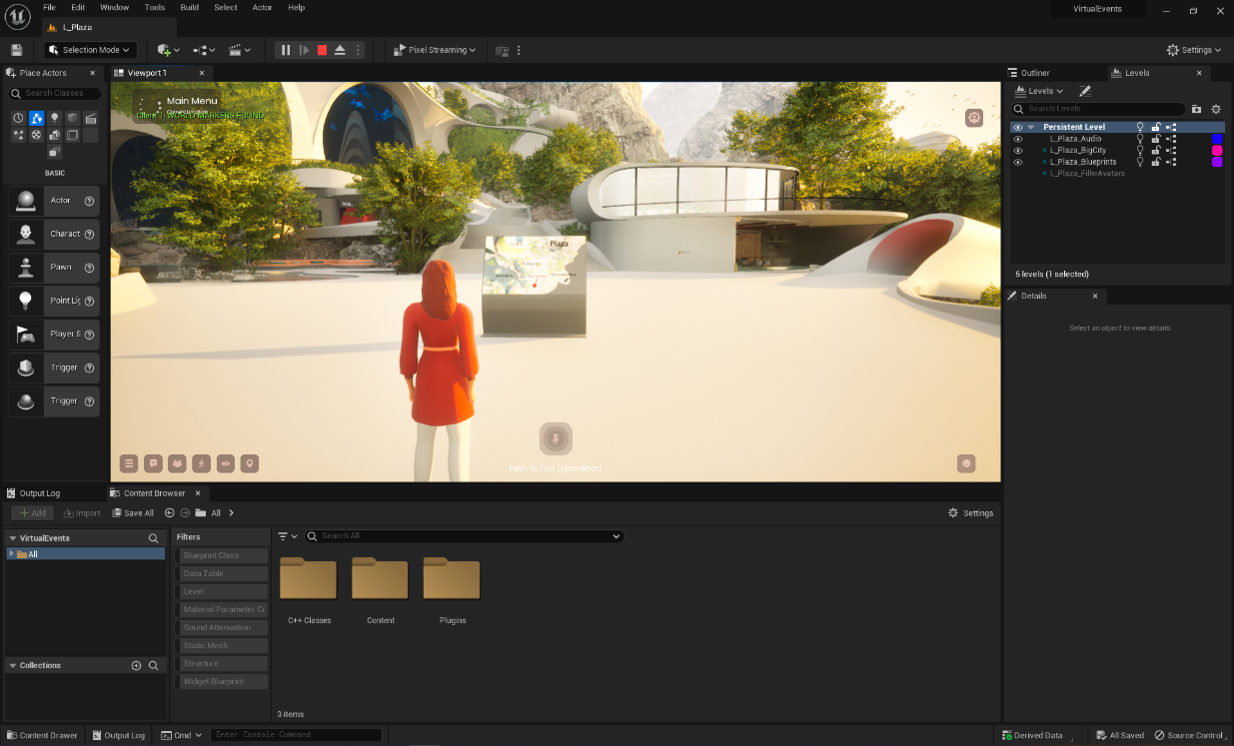Save the current level with floppy icon
1234x746 pixels.
click(16, 50)
